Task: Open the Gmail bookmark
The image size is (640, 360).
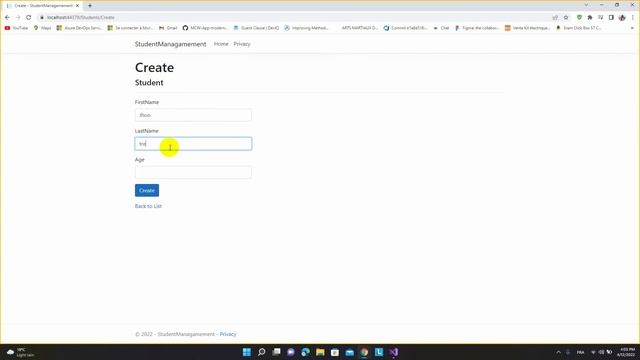Action: click(x=168, y=28)
